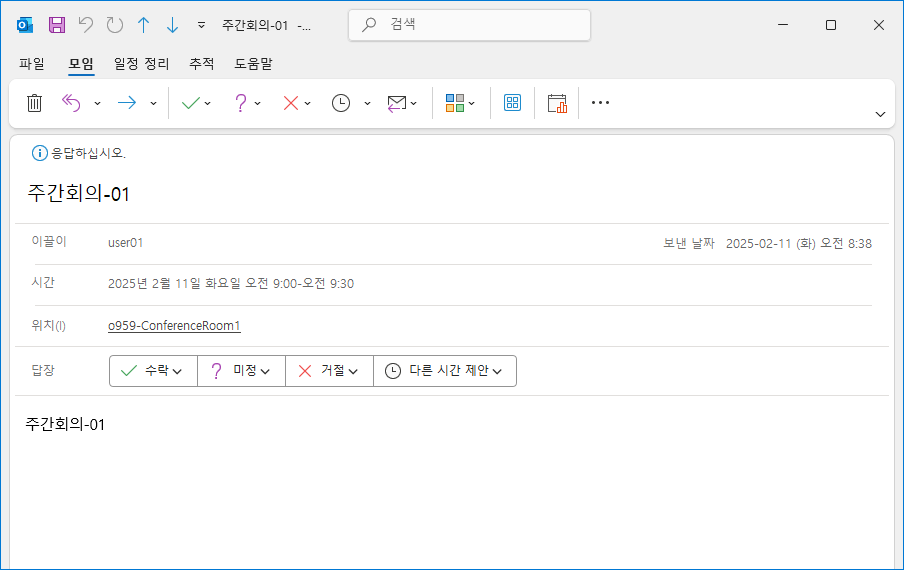Click 다른 시간 제안 propose new time button

pos(445,371)
